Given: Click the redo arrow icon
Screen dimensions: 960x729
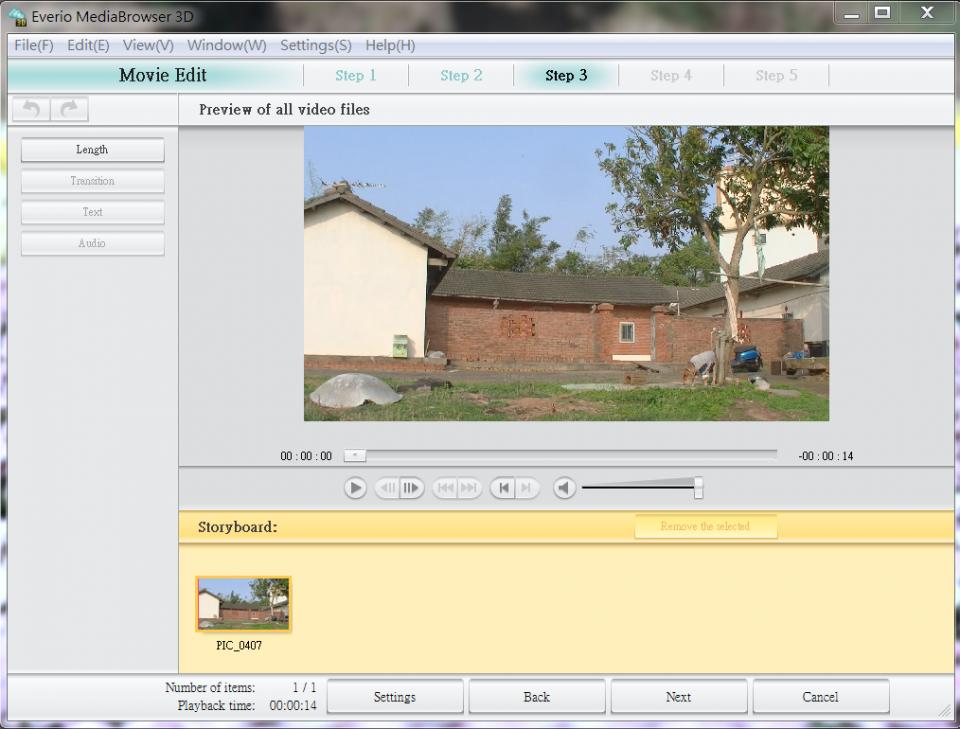Looking at the screenshot, I should [69, 109].
